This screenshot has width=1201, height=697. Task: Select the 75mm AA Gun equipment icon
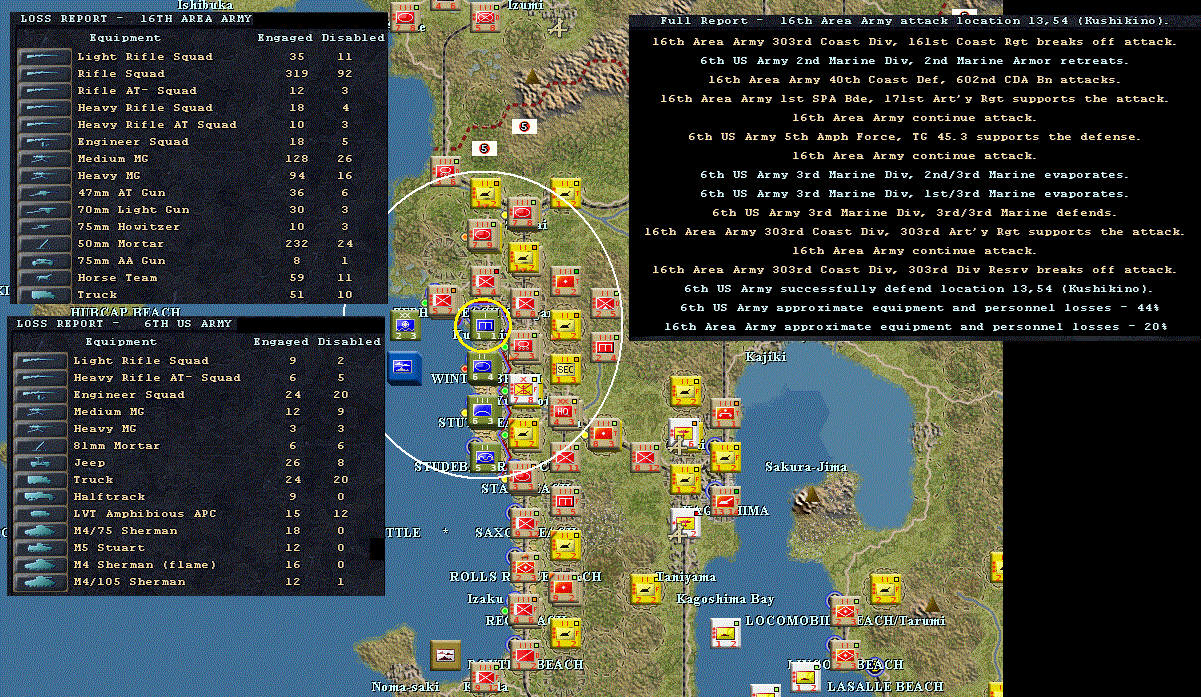pyautogui.click(x=45, y=261)
